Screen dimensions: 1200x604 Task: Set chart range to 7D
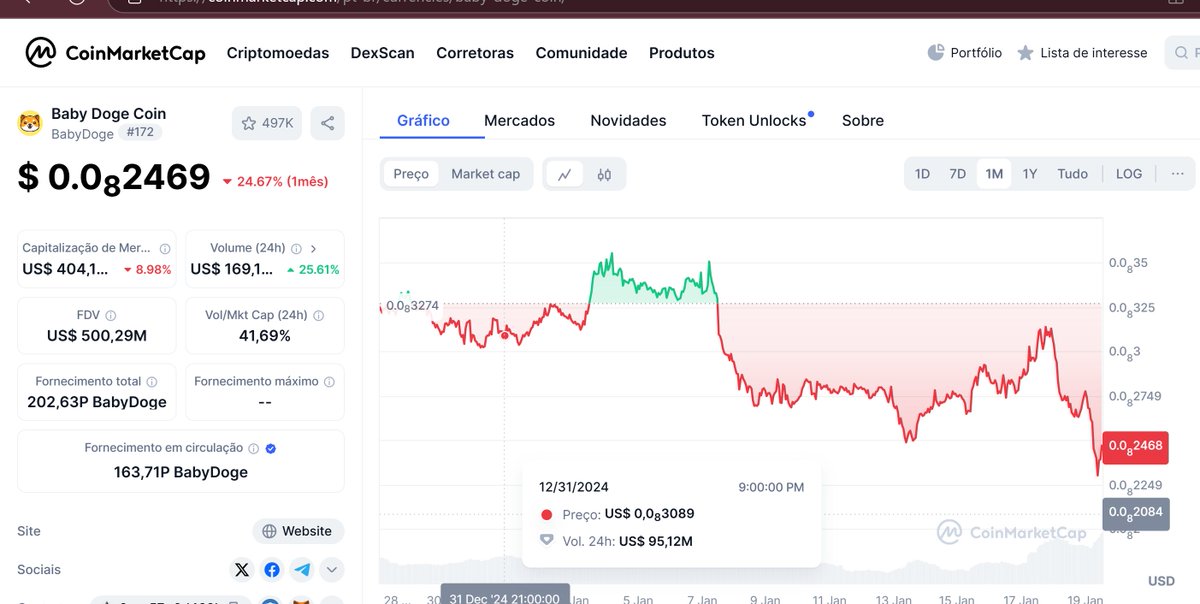(957, 174)
